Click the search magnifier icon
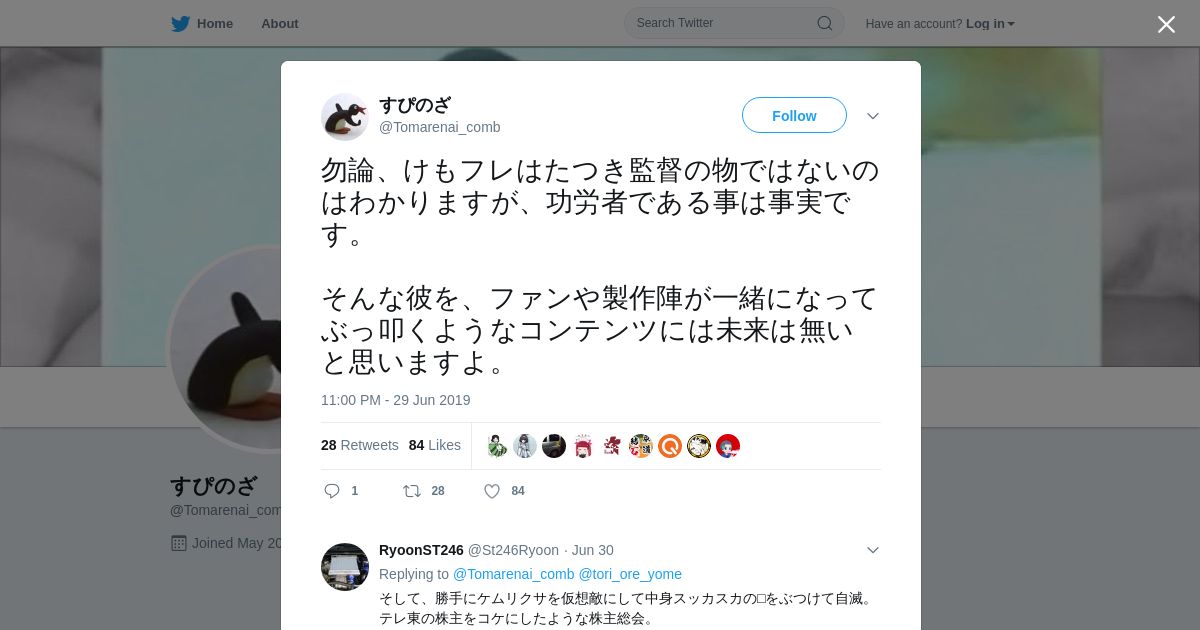Screen dimensions: 1200x630 pyautogui.click(x=825, y=23)
